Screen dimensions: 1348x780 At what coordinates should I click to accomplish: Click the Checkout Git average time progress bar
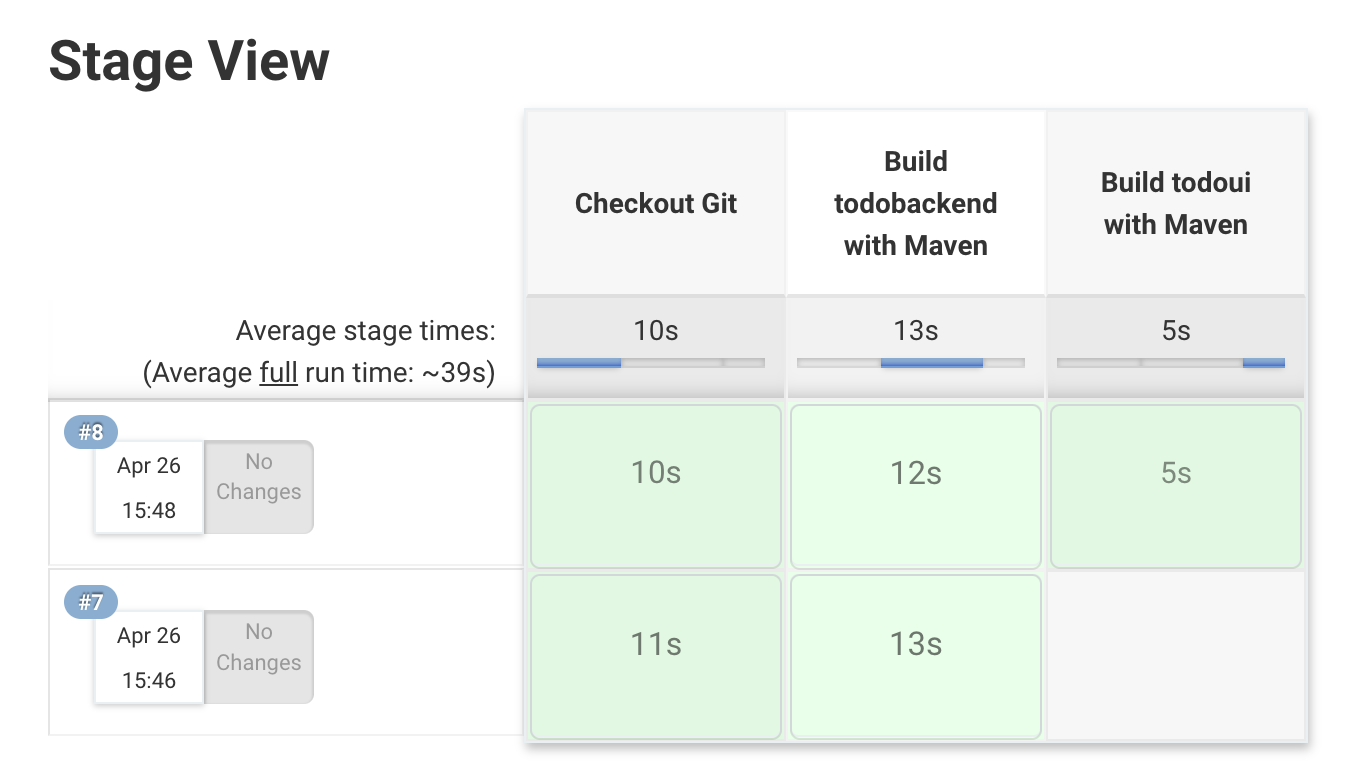pyautogui.click(x=651, y=363)
